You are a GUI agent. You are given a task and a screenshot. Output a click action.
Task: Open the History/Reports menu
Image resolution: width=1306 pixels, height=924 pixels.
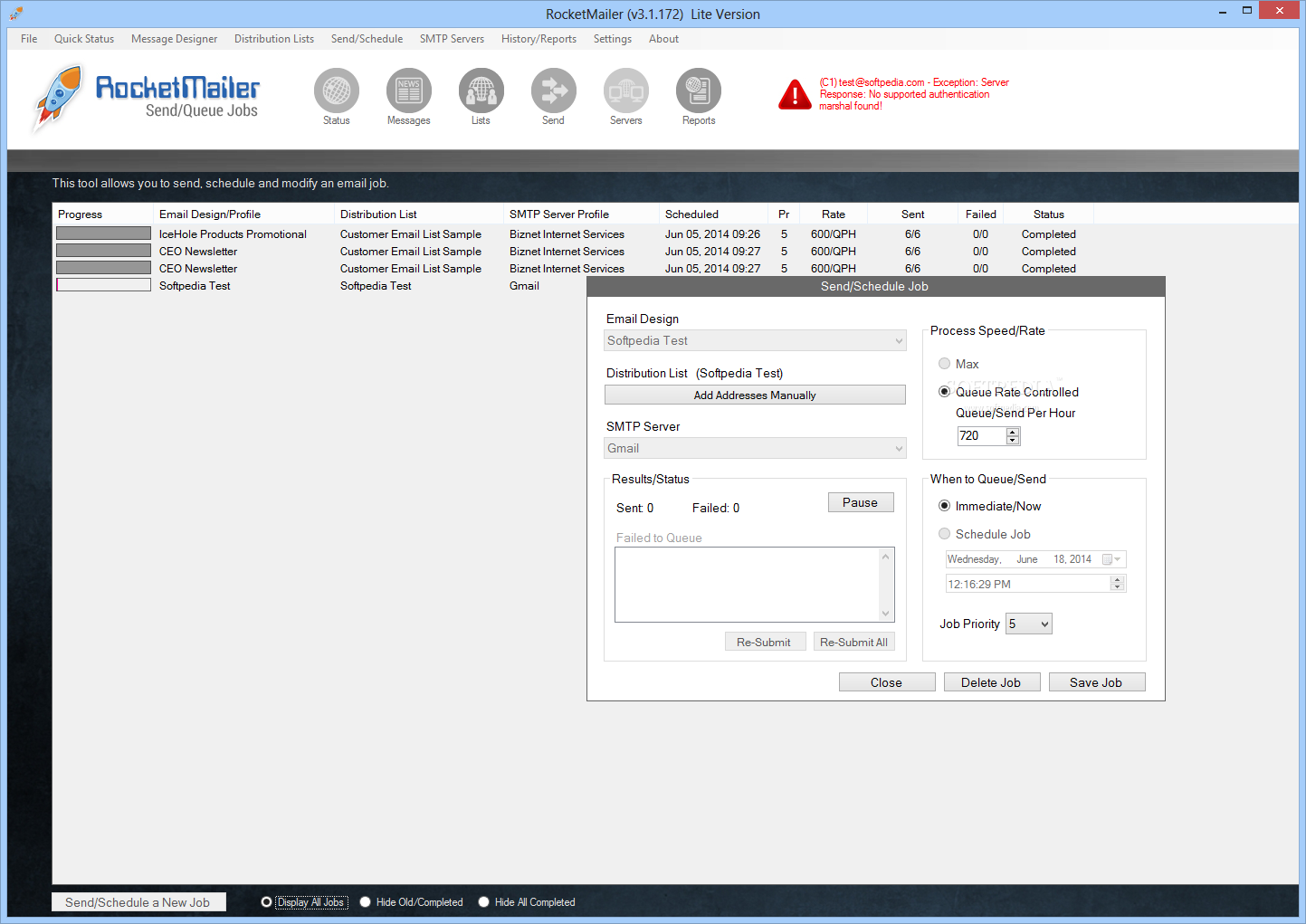coord(539,39)
